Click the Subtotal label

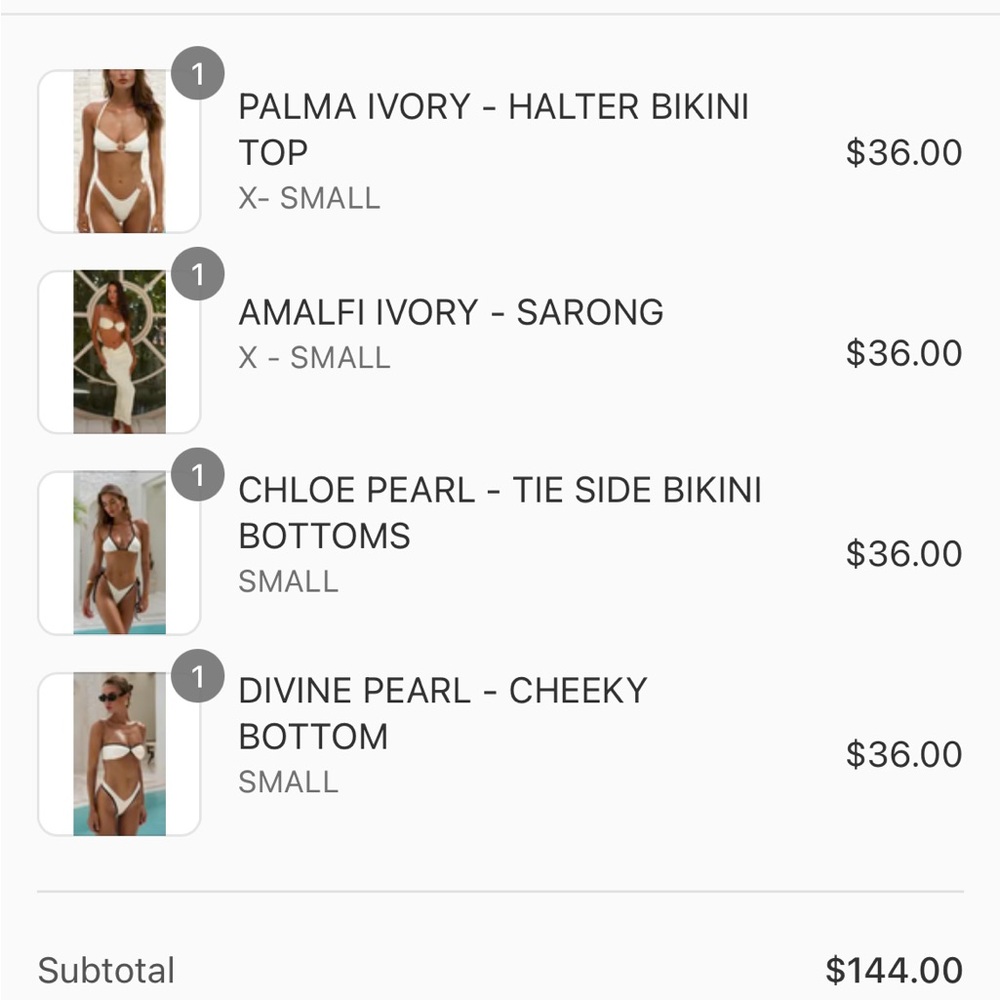105,968
